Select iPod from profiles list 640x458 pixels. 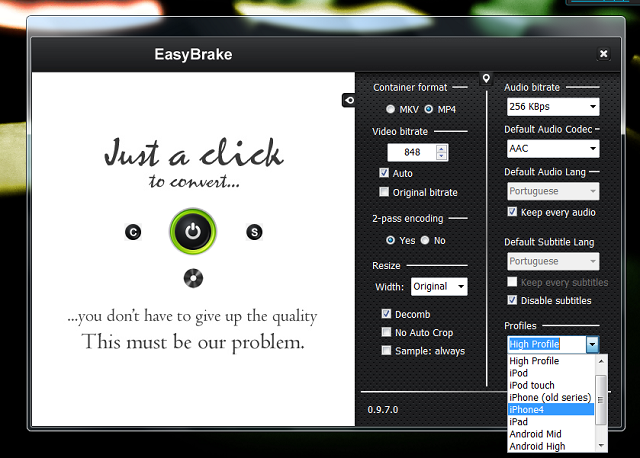coord(551,373)
